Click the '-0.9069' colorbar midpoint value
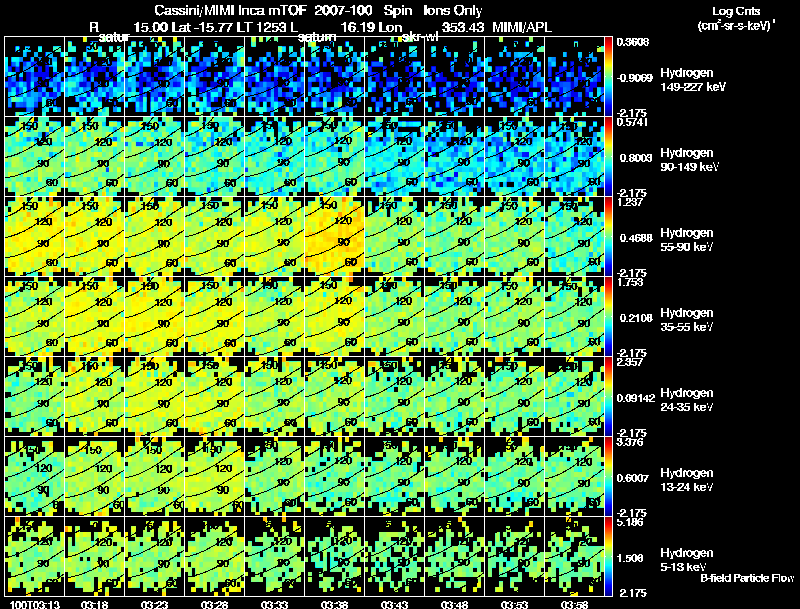This screenshot has height=609, width=800. click(x=634, y=78)
